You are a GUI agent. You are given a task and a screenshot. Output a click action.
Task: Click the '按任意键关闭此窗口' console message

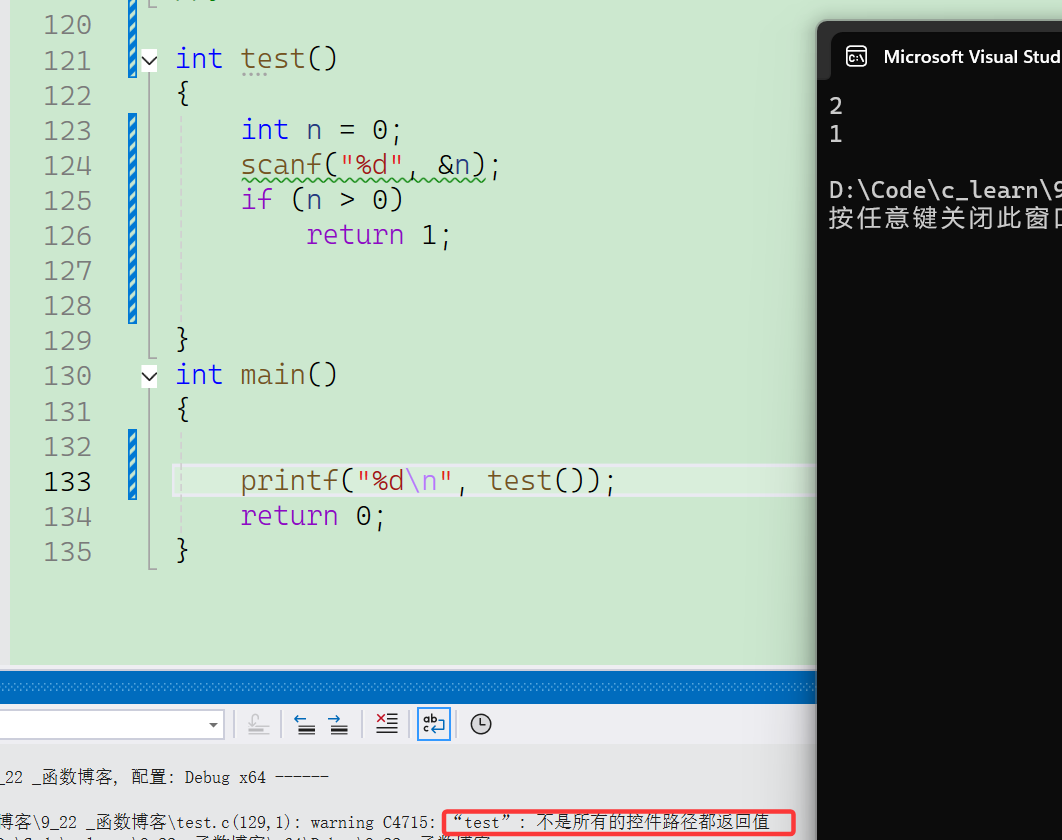click(x=945, y=218)
